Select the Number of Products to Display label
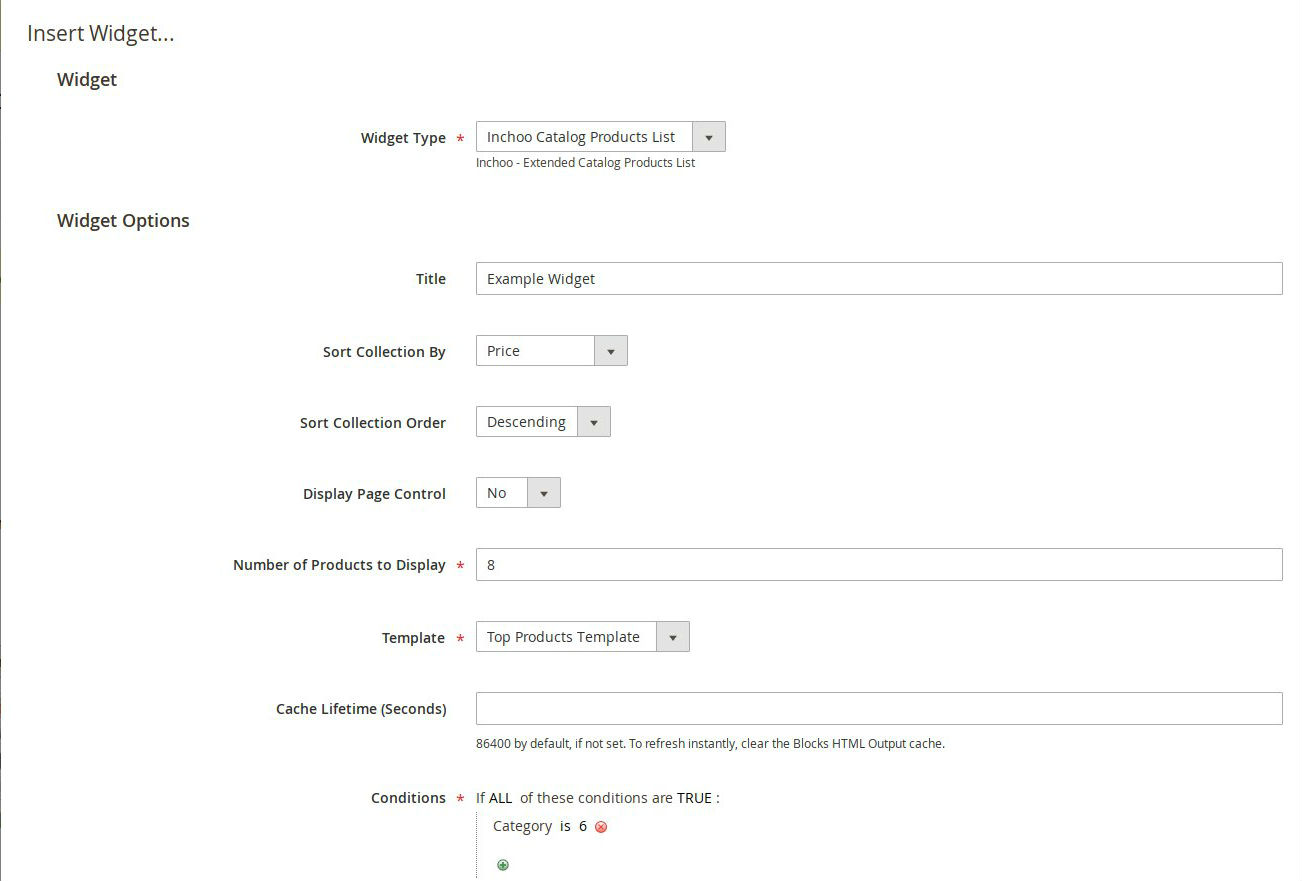Screen dimensions: 1302x881 tap(339, 565)
